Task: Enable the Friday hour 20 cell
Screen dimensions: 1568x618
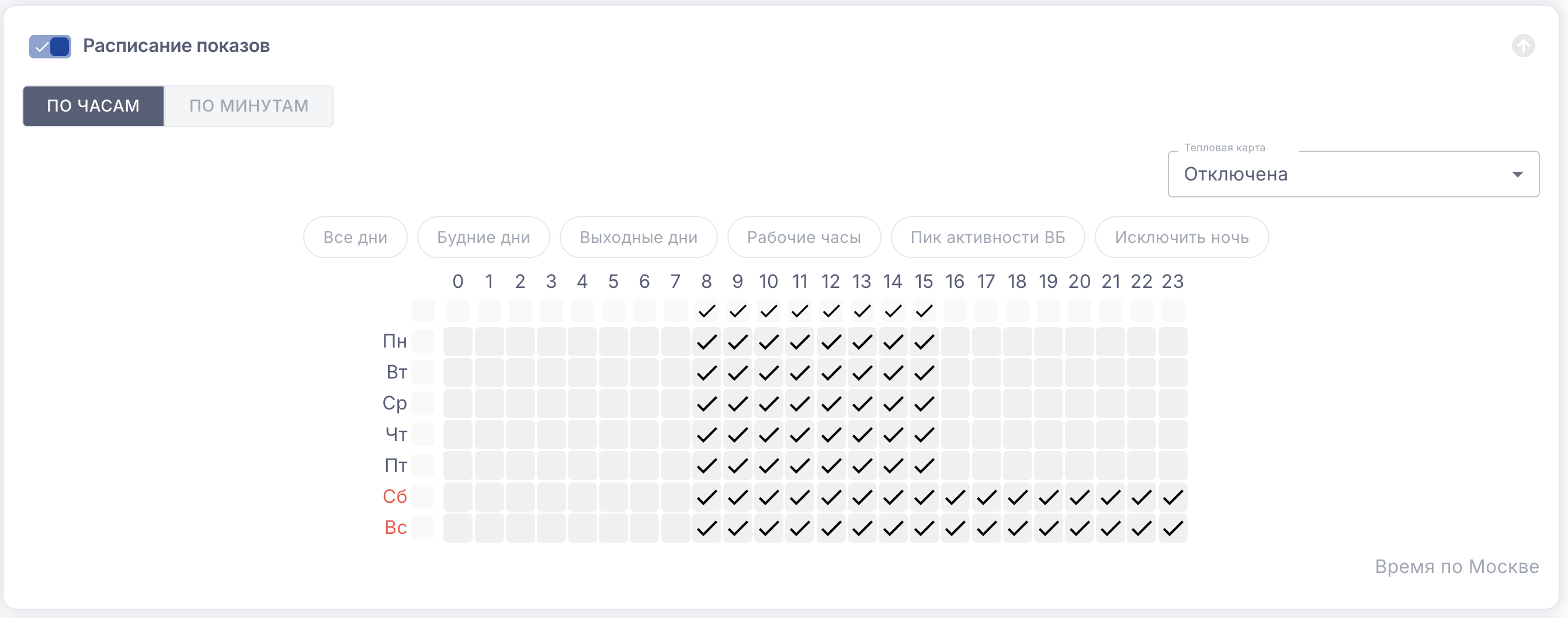Action: click(x=1079, y=466)
